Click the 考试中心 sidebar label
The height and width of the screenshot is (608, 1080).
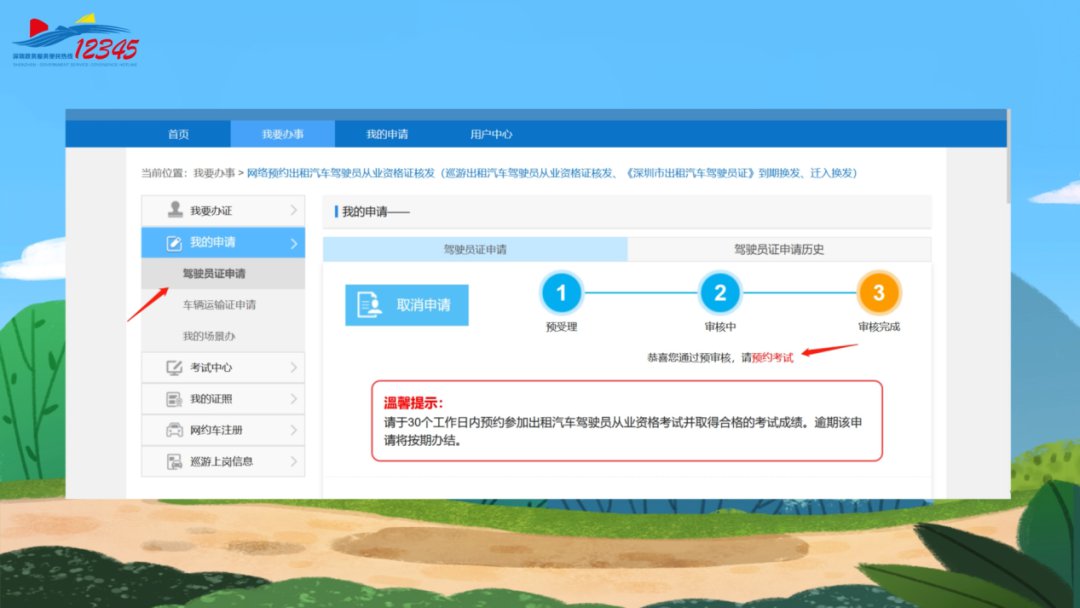coord(211,368)
